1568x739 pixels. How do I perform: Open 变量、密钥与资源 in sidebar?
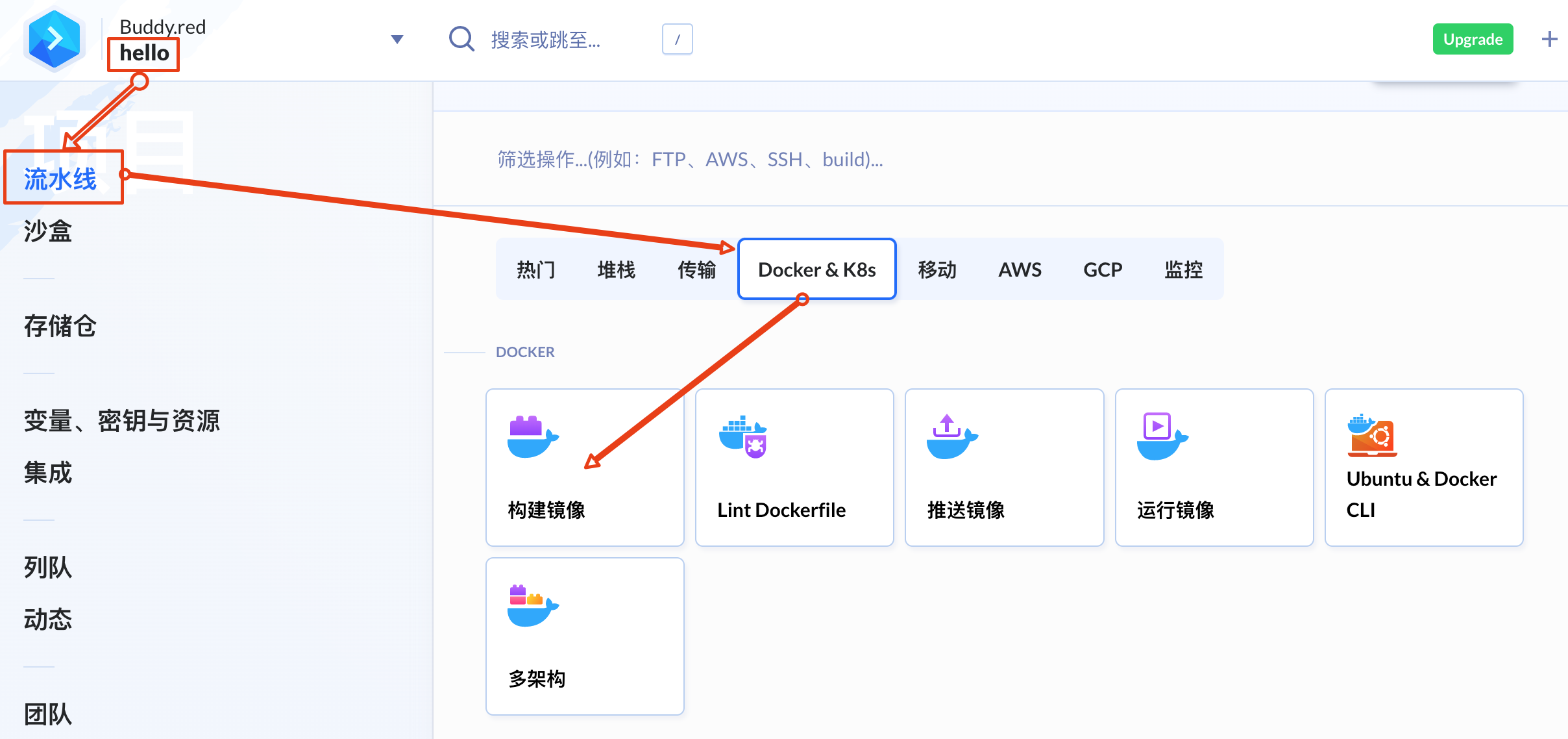pyautogui.click(x=122, y=421)
